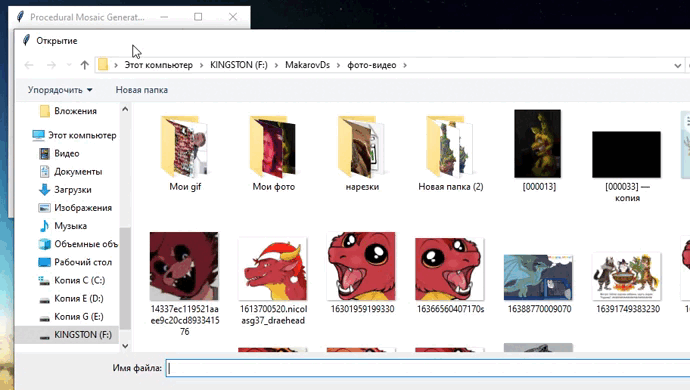690x390 pixels.
Task: Go back with the left arrow button
Action: [x=29, y=65]
